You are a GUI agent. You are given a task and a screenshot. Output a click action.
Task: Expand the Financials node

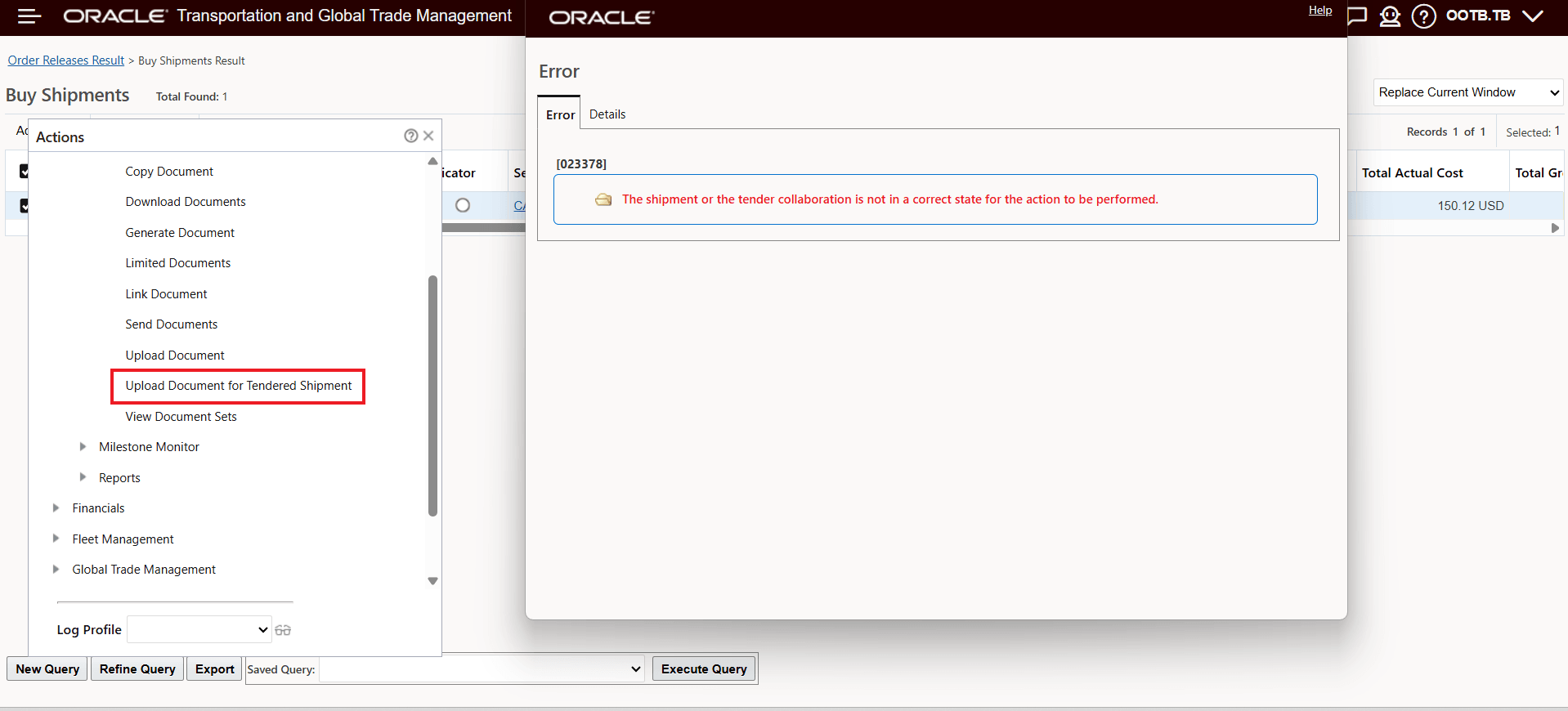click(56, 508)
